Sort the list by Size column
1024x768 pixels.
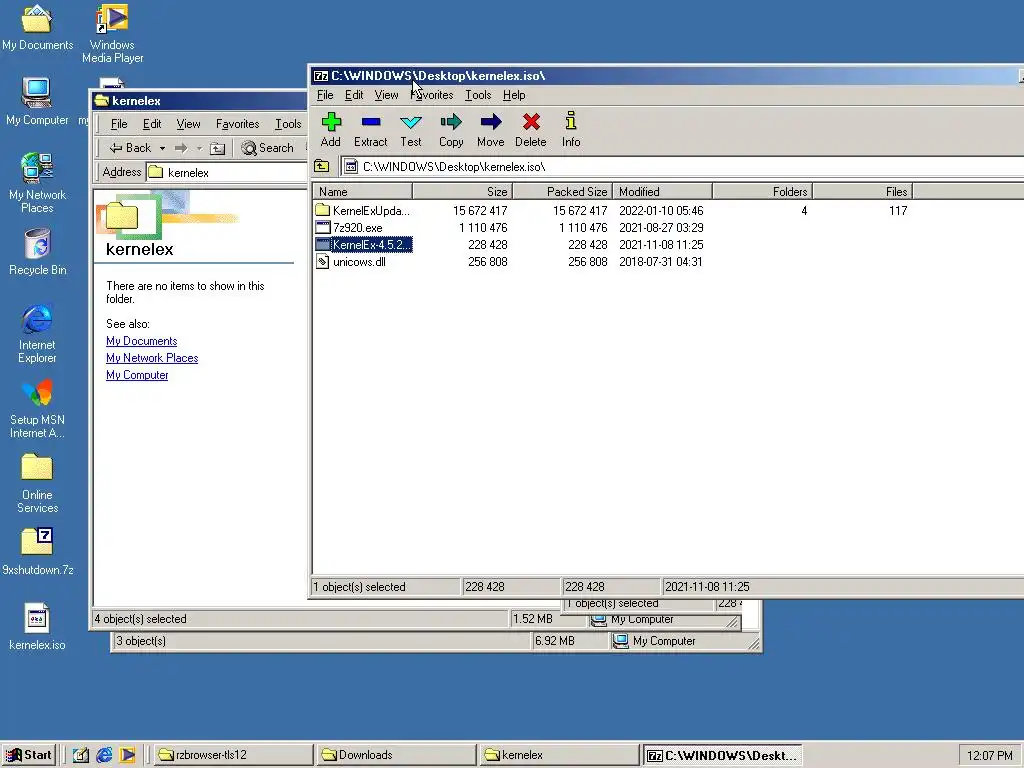[463, 191]
